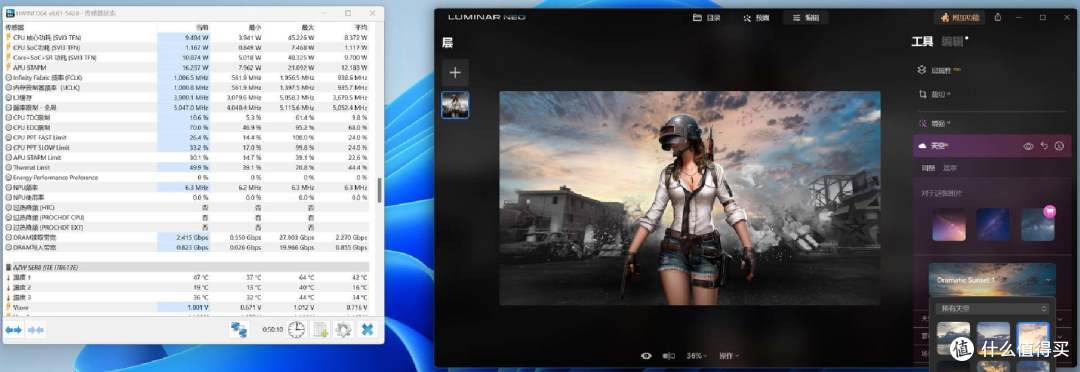Select the PROCHOT EXT throttling row

coord(186,227)
